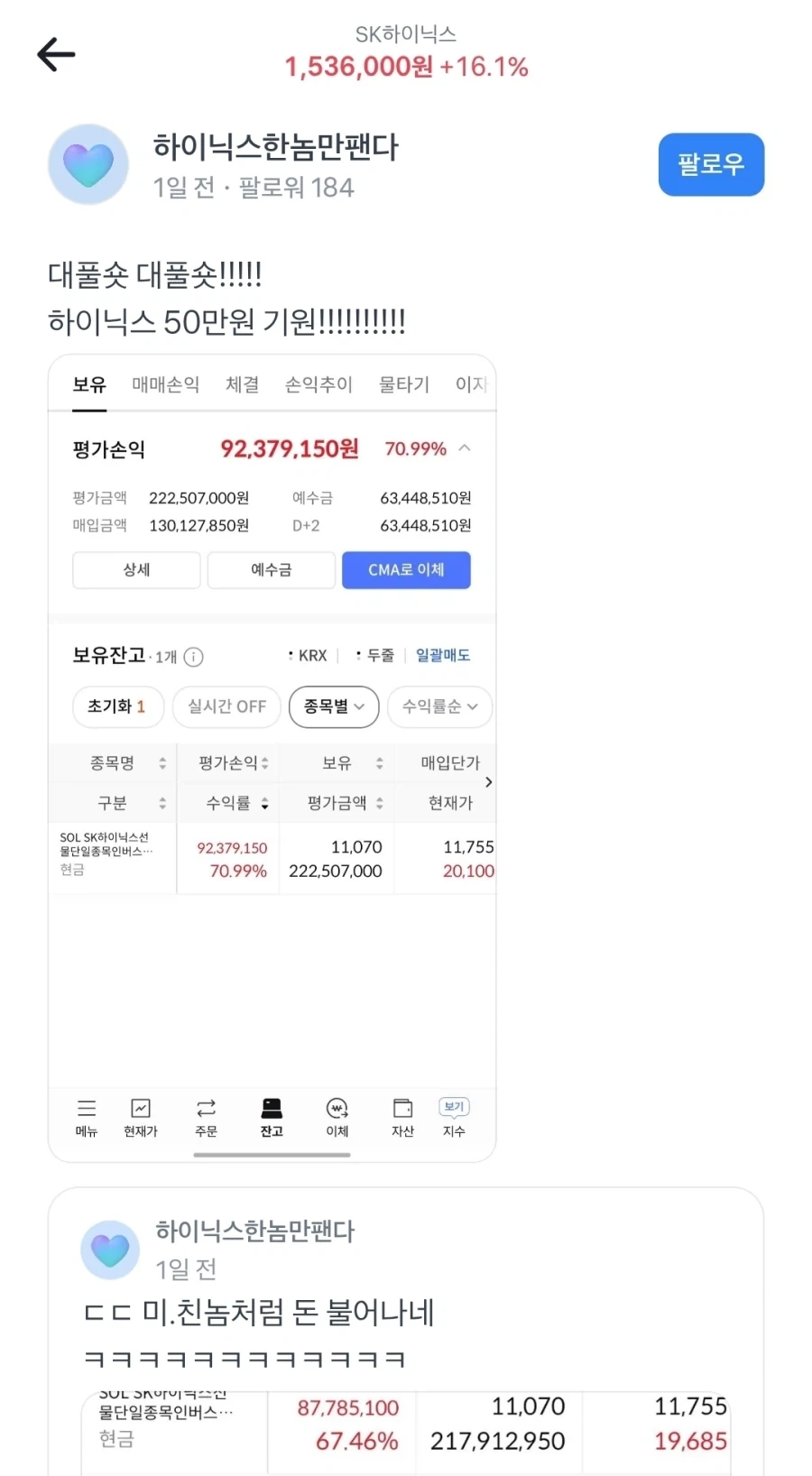Sort by 평가금액 column arrows

[380, 803]
